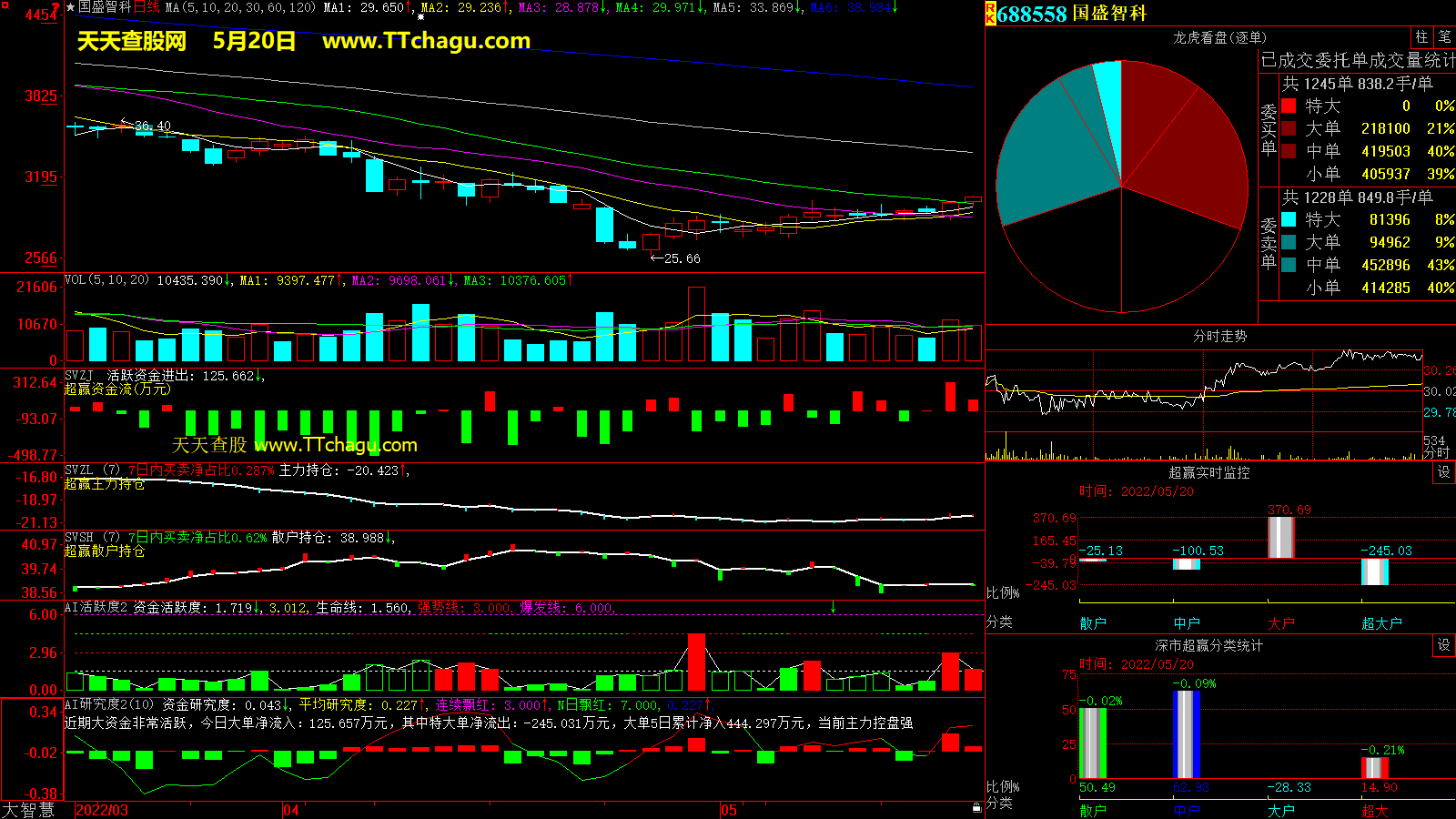This screenshot has height=819, width=1456.
Task: Switch dragon-tiger view to 笔 tick mode
Action: [1444, 37]
